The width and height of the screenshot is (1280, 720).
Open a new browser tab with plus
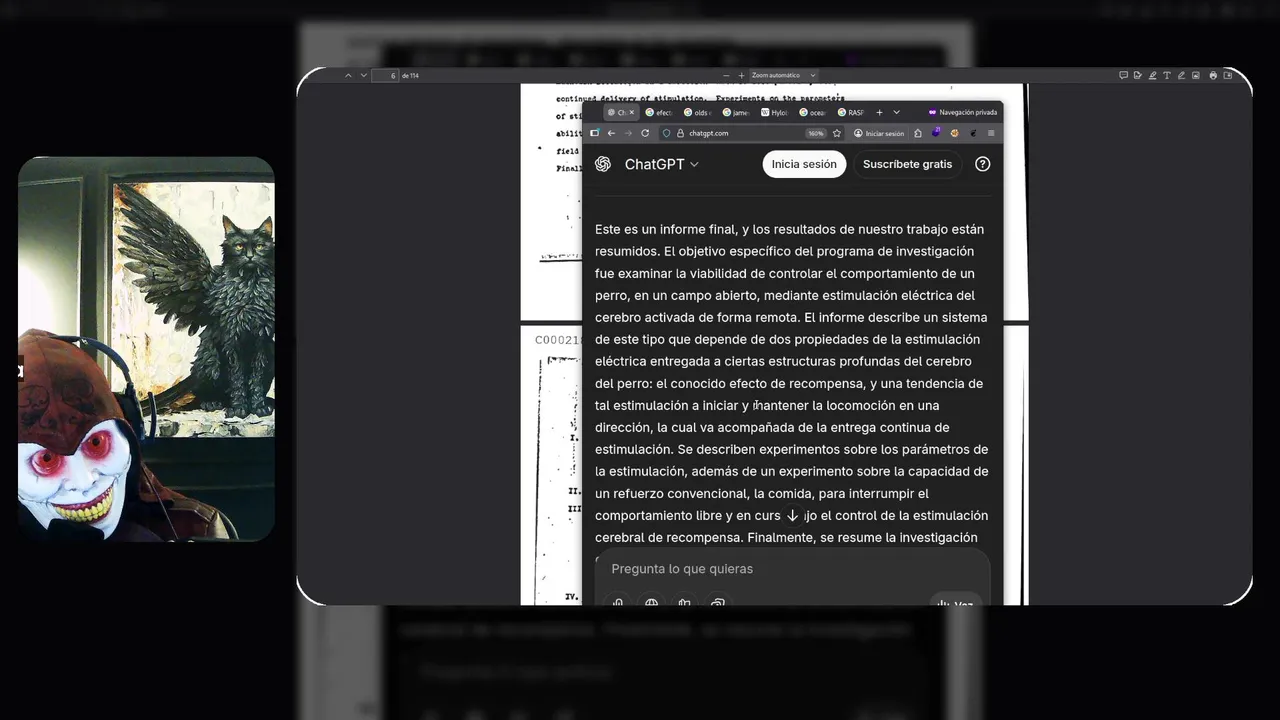[x=879, y=113]
